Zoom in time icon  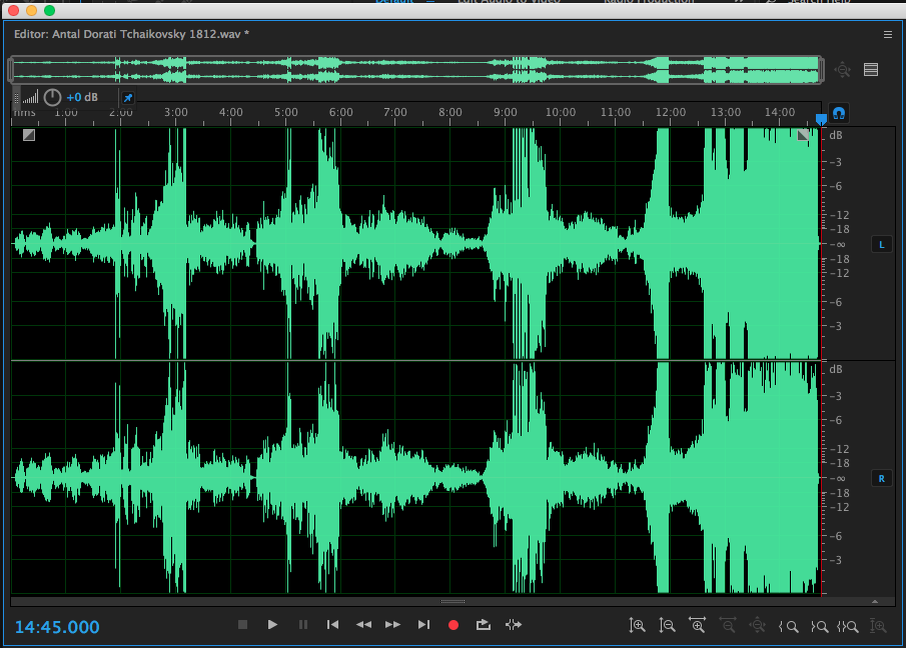coord(697,625)
